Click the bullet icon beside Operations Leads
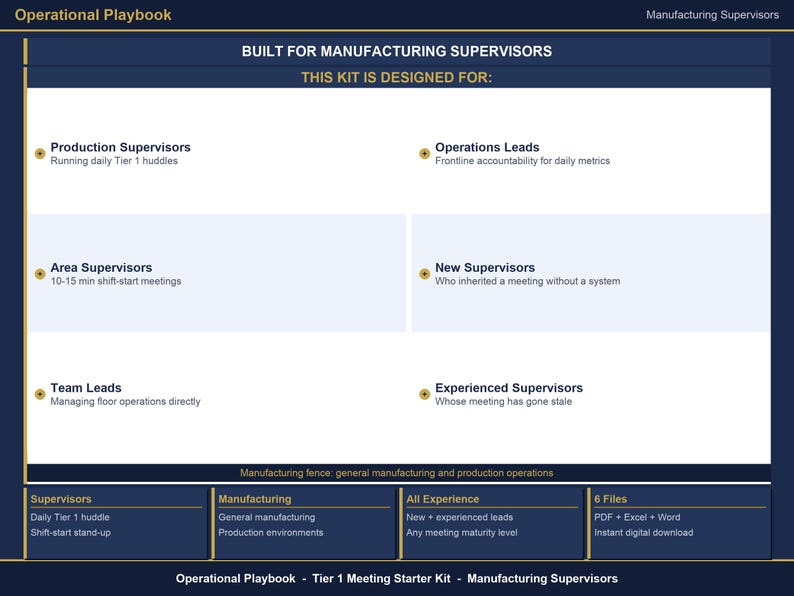The image size is (794, 596). pyautogui.click(x=424, y=153)
